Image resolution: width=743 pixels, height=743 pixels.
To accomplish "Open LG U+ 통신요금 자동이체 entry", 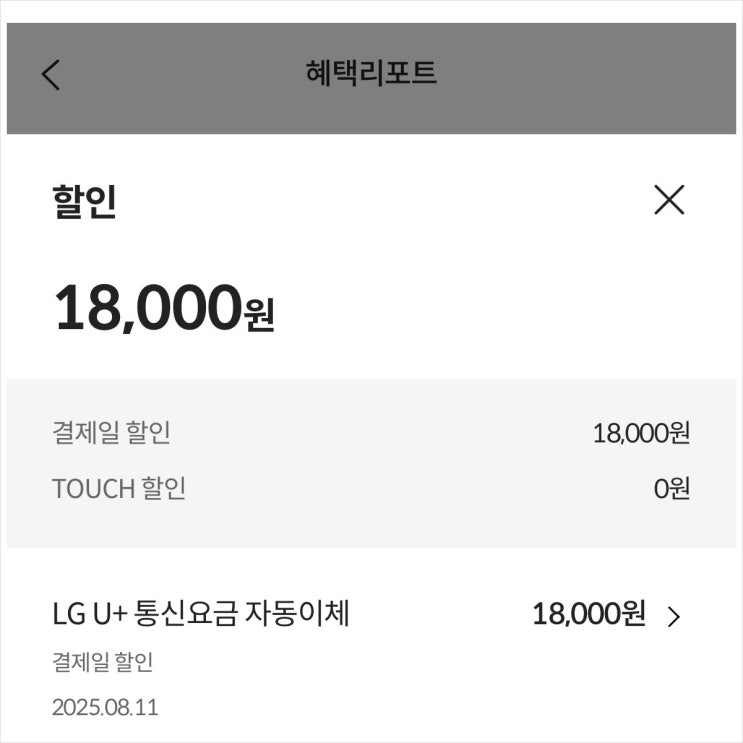I will 200,613.
